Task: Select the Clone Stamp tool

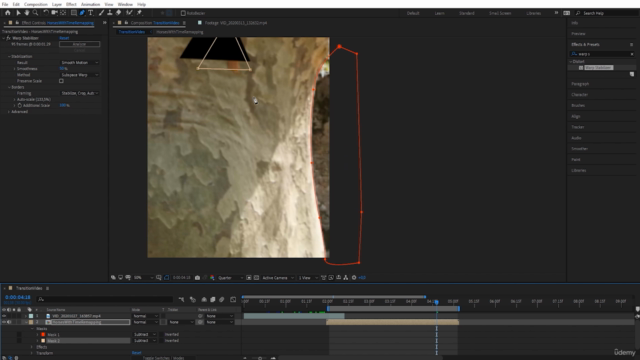Action: [x=109, y=13]
